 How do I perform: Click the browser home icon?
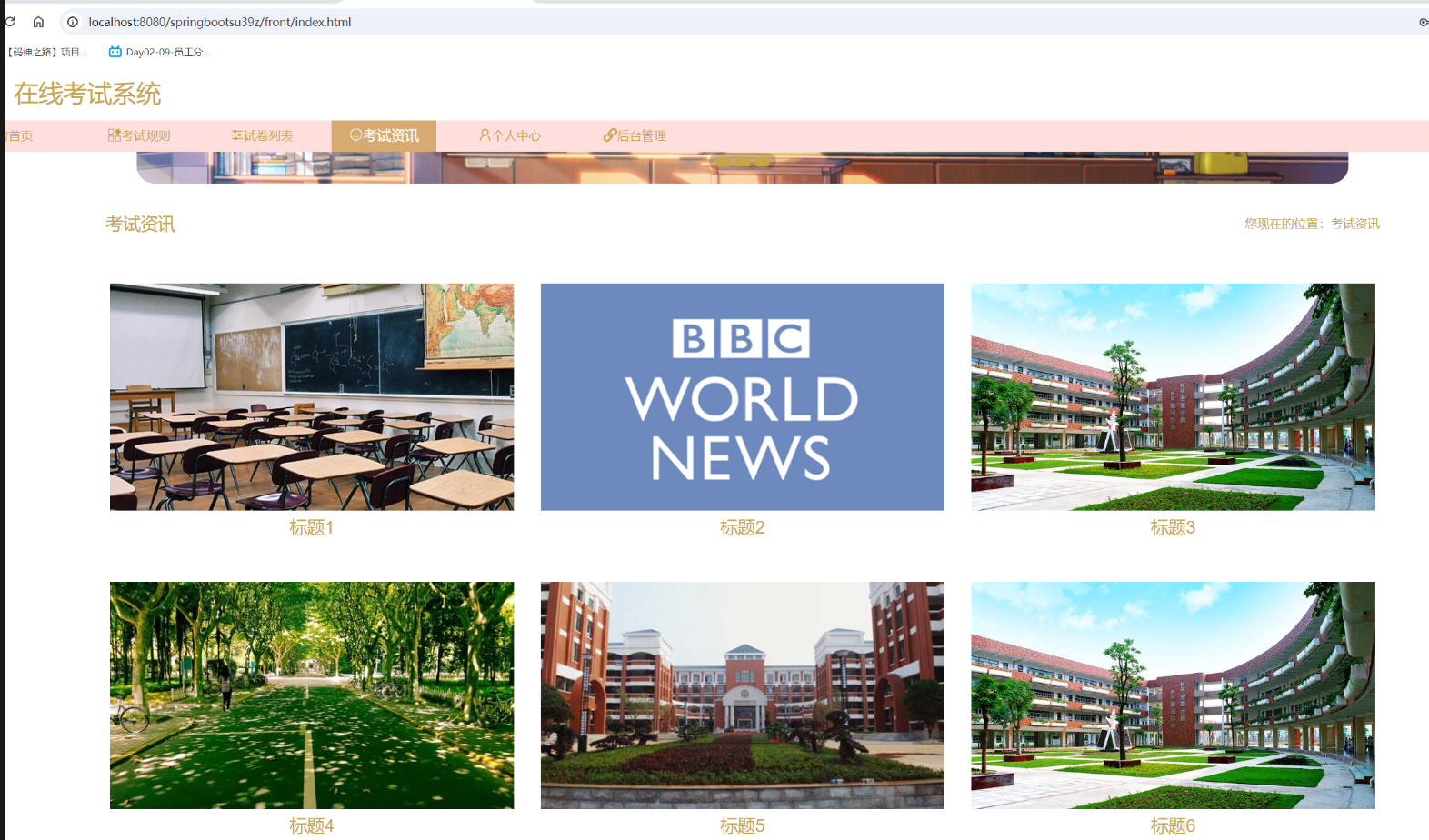38,22
